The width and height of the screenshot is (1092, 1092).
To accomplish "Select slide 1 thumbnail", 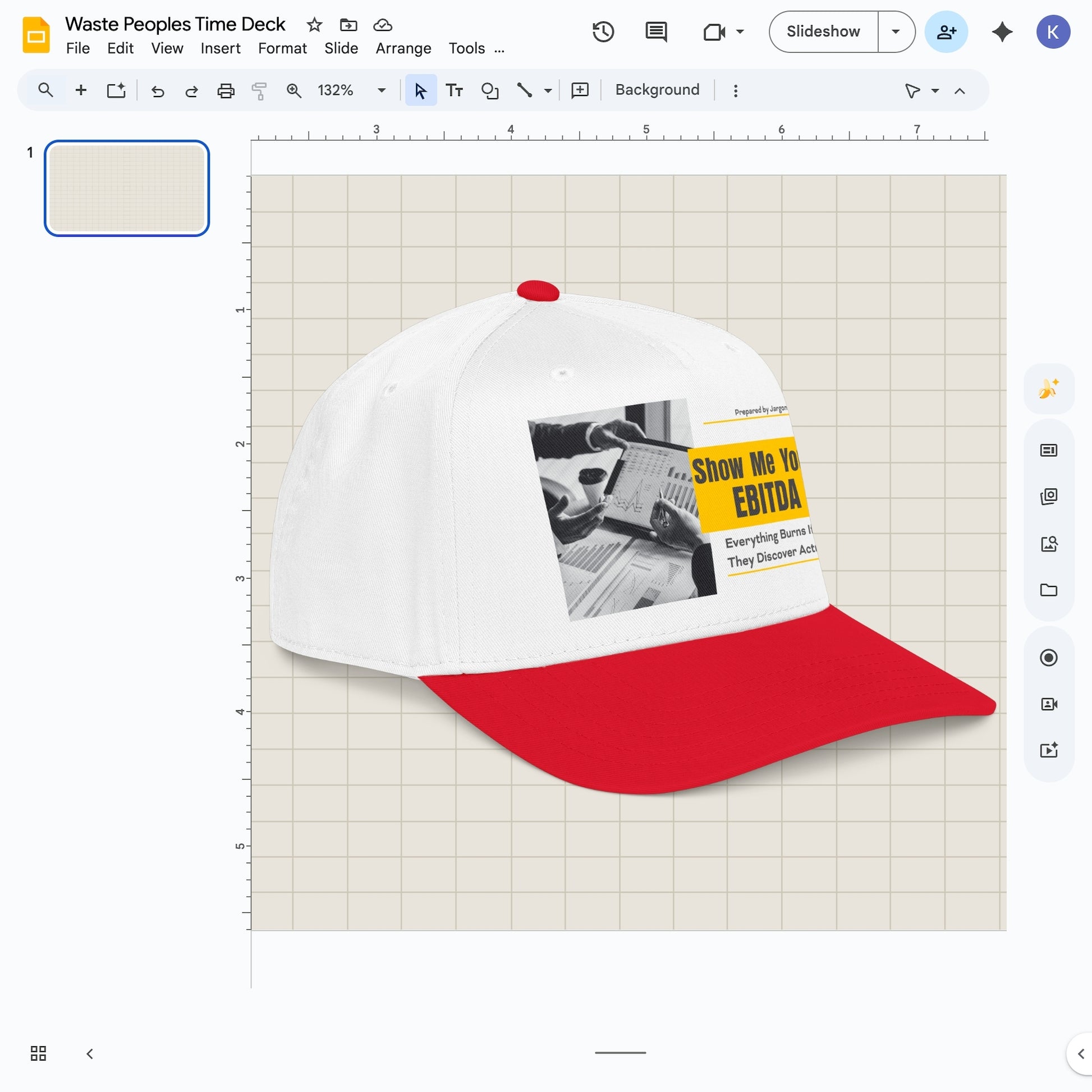I will point(127,188).
